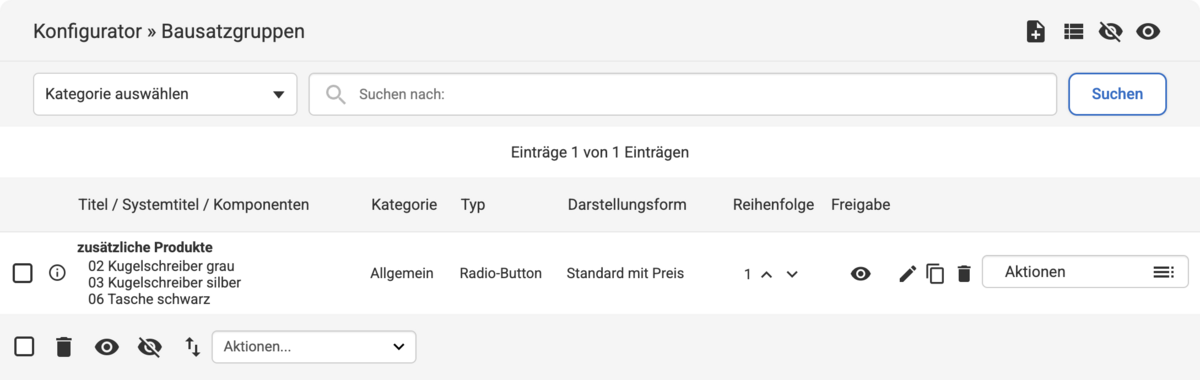Move zusätzliche Produkte down with chevron
The width and height of the screenshot is (1200, 380).
[x=792, y=274]
